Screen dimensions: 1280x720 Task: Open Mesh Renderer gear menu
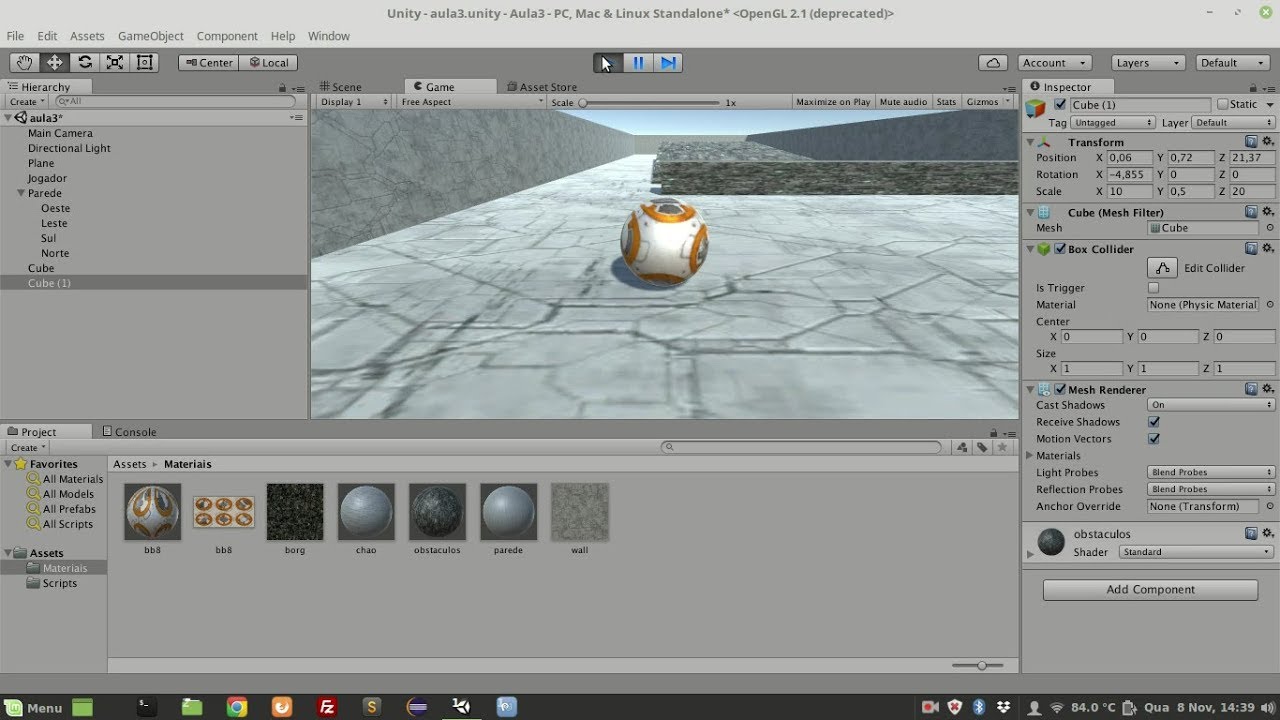[x=1268, y=389]
